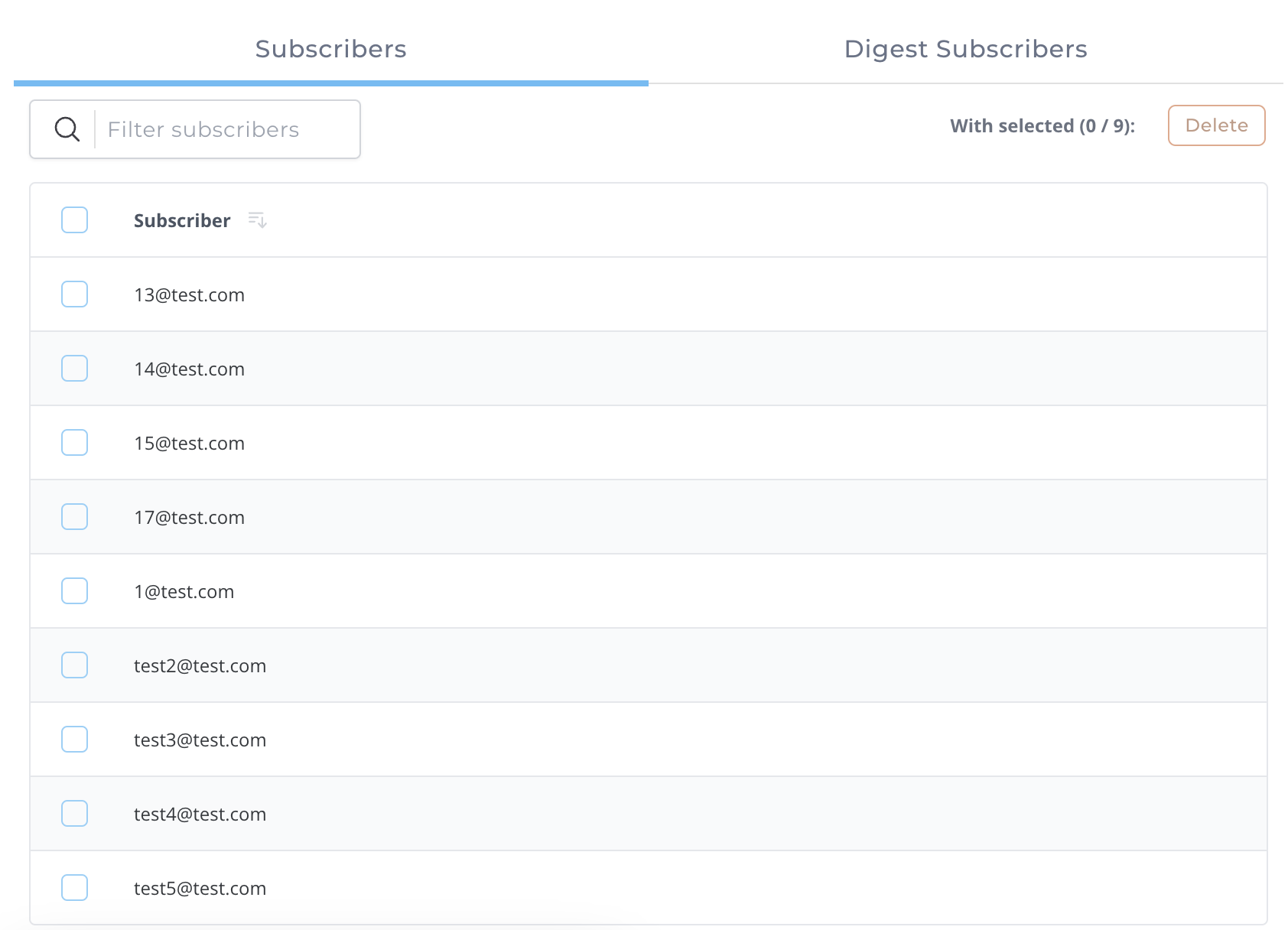Check the checkbox for 14@test.com
1288x930 pixels.
[x=74, y=368]
